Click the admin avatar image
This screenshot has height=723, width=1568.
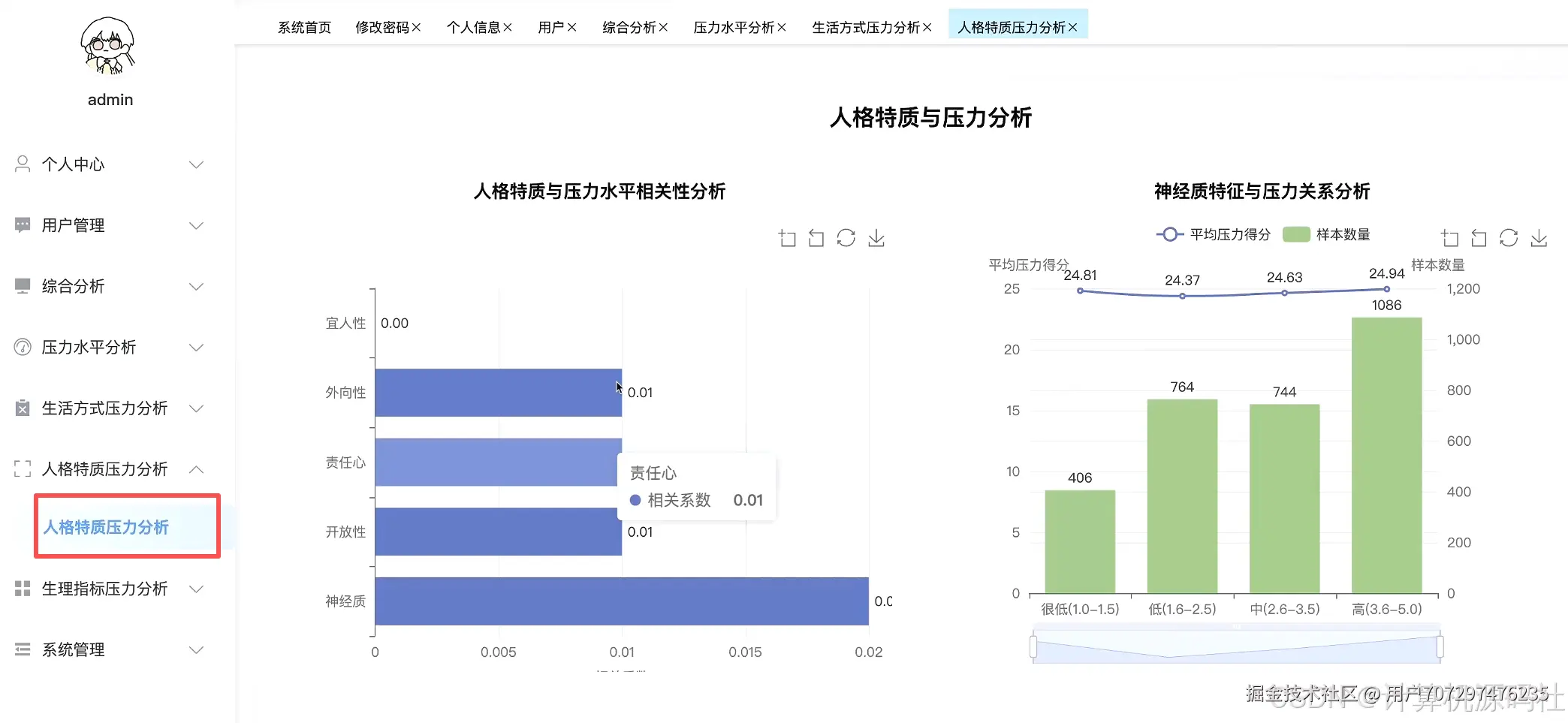click(107, 47)
